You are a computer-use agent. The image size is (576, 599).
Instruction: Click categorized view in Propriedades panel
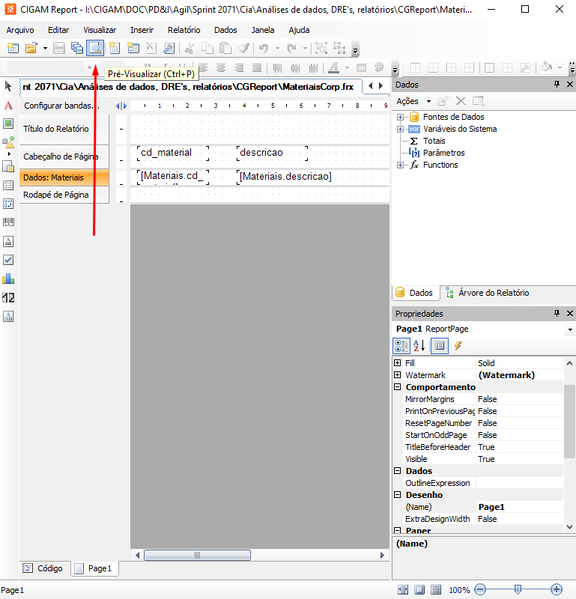pos(401,346)
